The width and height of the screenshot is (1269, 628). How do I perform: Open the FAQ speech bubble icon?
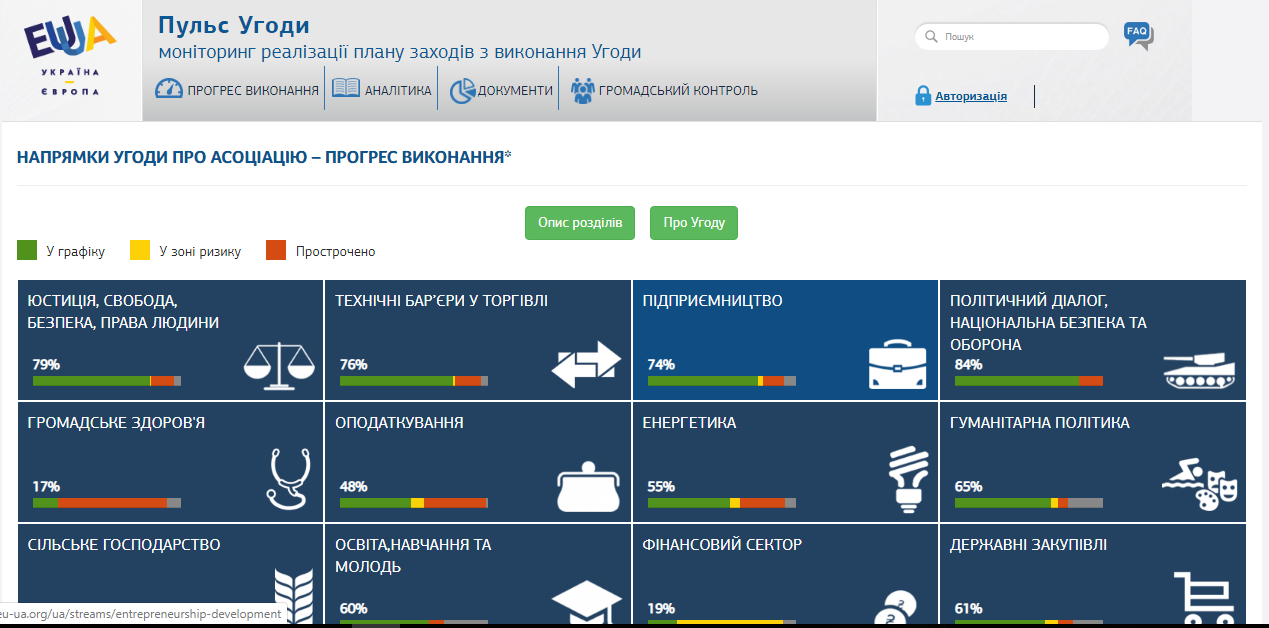[1138, 35]
